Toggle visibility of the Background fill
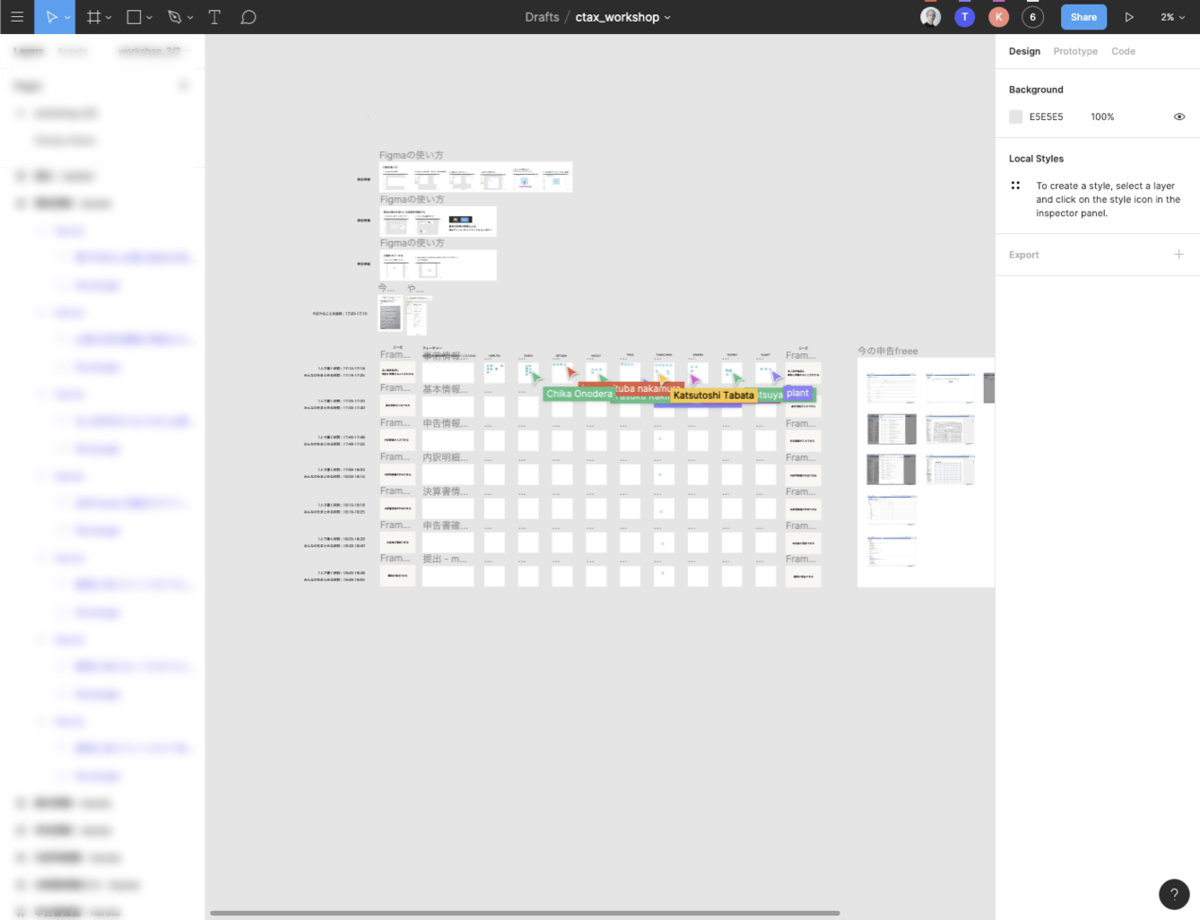The width and height of the screenshot is (1200, 920). 1178,116
